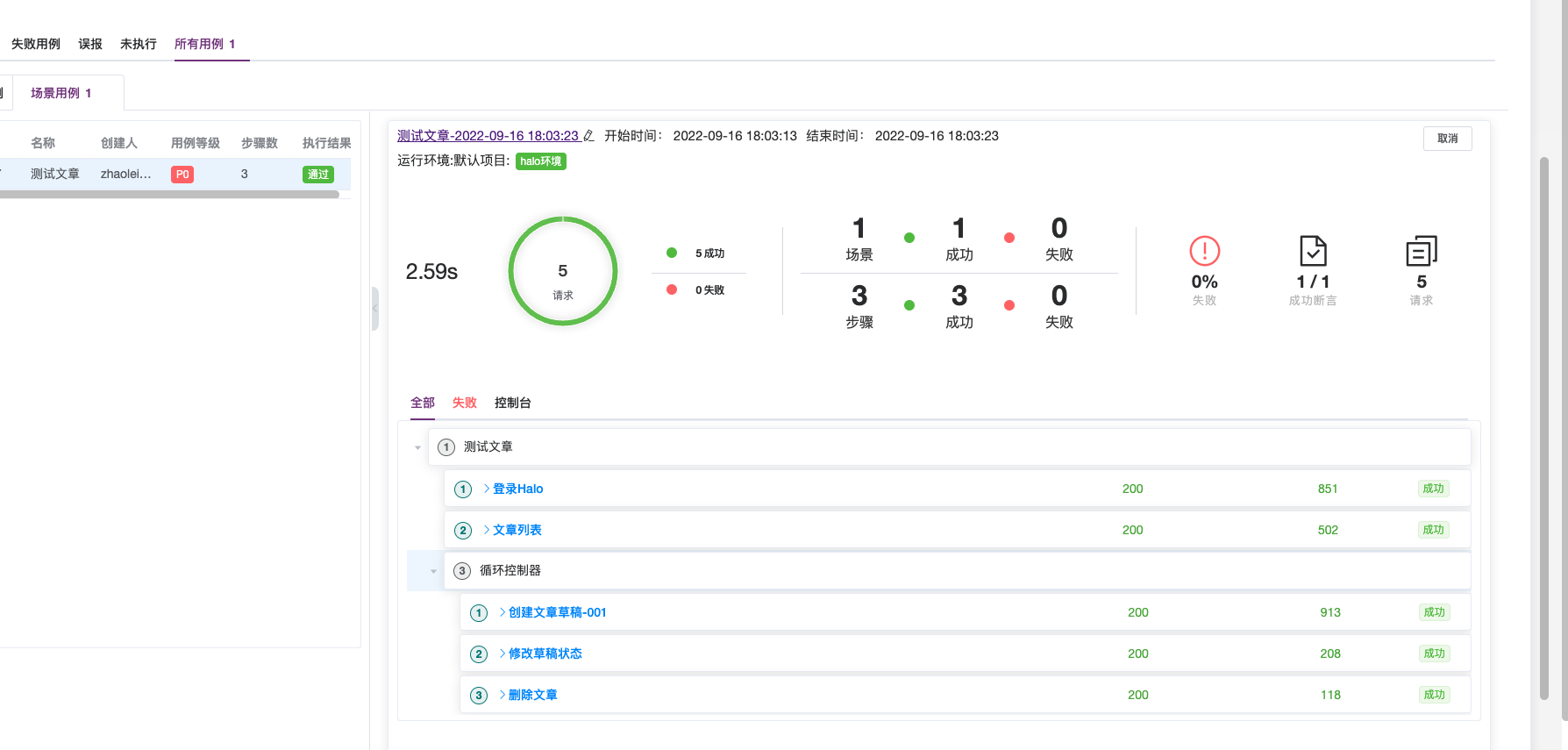1568x750 pixels.
Task: Click response time 208 of 修改草稿状态
Action: coord(1330,654)
